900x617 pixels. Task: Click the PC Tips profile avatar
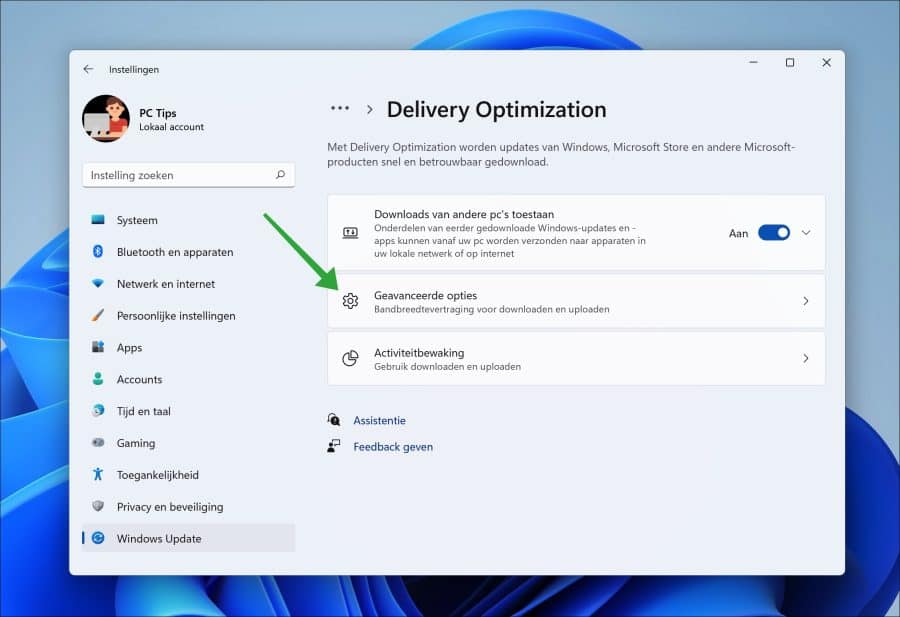tap(106, 118)
